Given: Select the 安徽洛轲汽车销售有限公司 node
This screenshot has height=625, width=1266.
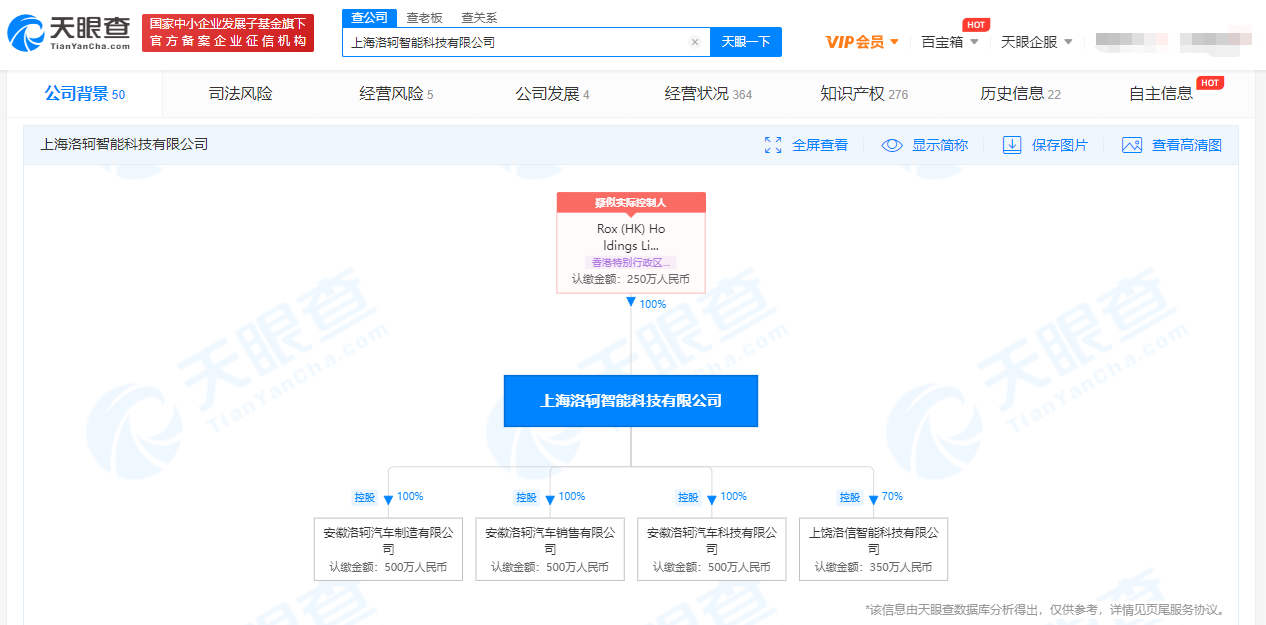Looking at the screenshot, I should [550, 549].
